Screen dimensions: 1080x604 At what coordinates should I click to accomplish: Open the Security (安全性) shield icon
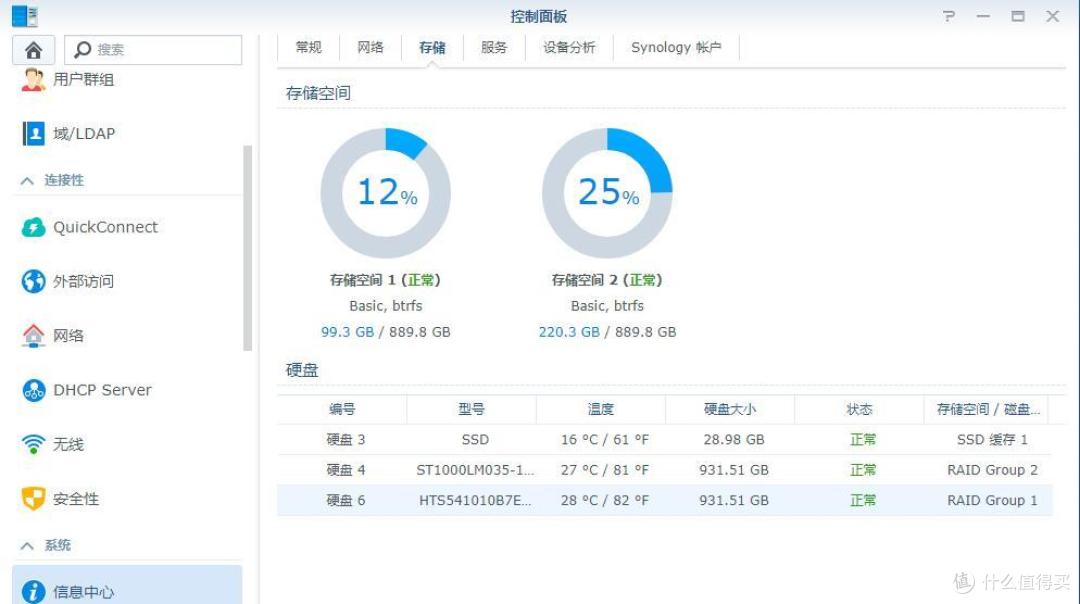(33, 499)
